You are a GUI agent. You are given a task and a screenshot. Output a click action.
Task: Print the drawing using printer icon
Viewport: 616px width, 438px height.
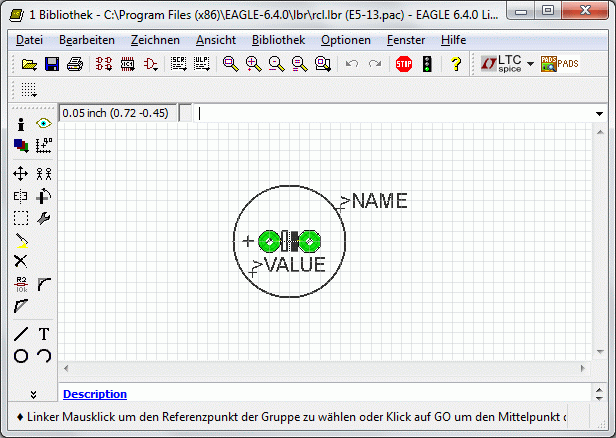click(x=75, y=64)
